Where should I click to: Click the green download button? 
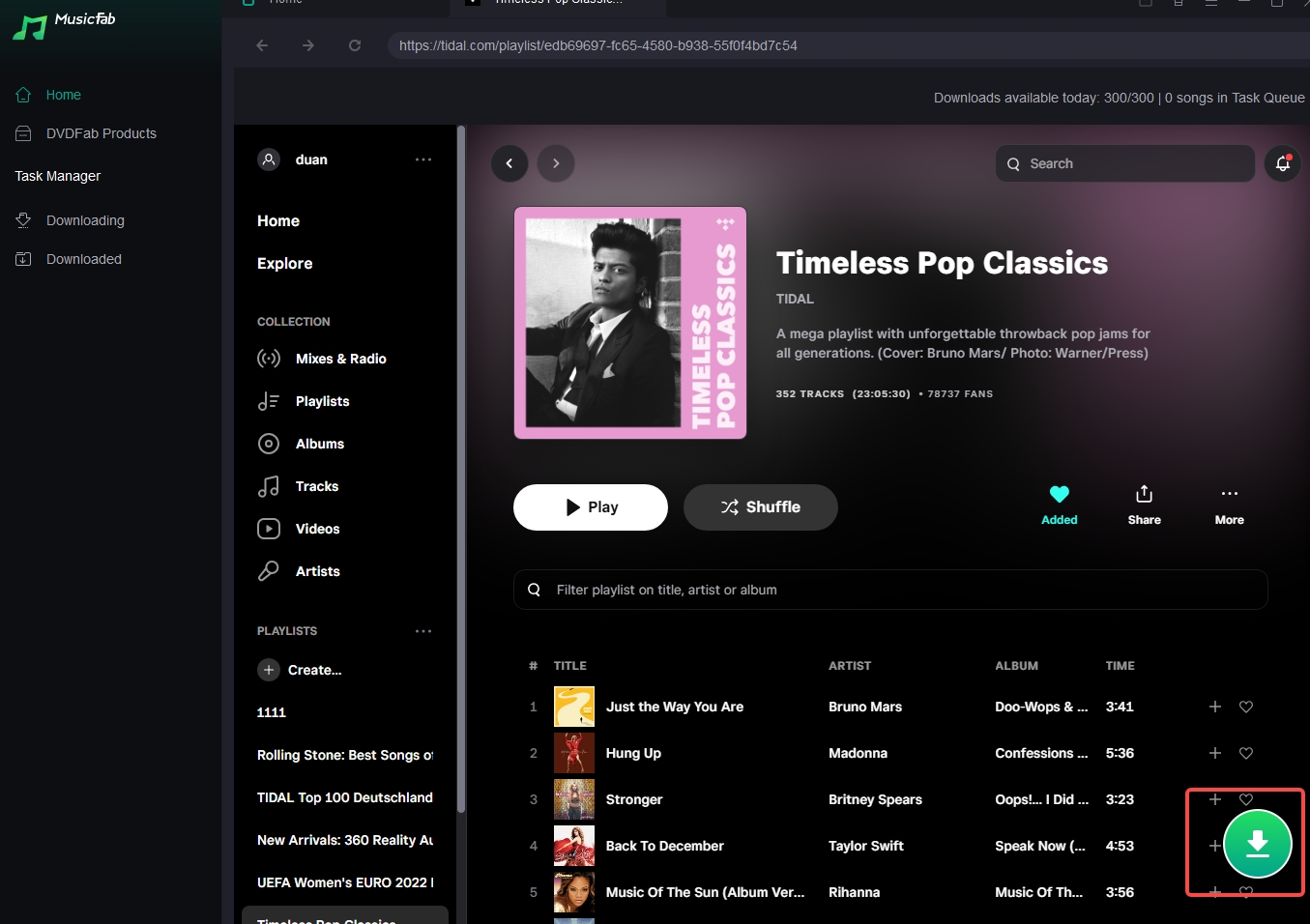click(x=1259, y=843)
